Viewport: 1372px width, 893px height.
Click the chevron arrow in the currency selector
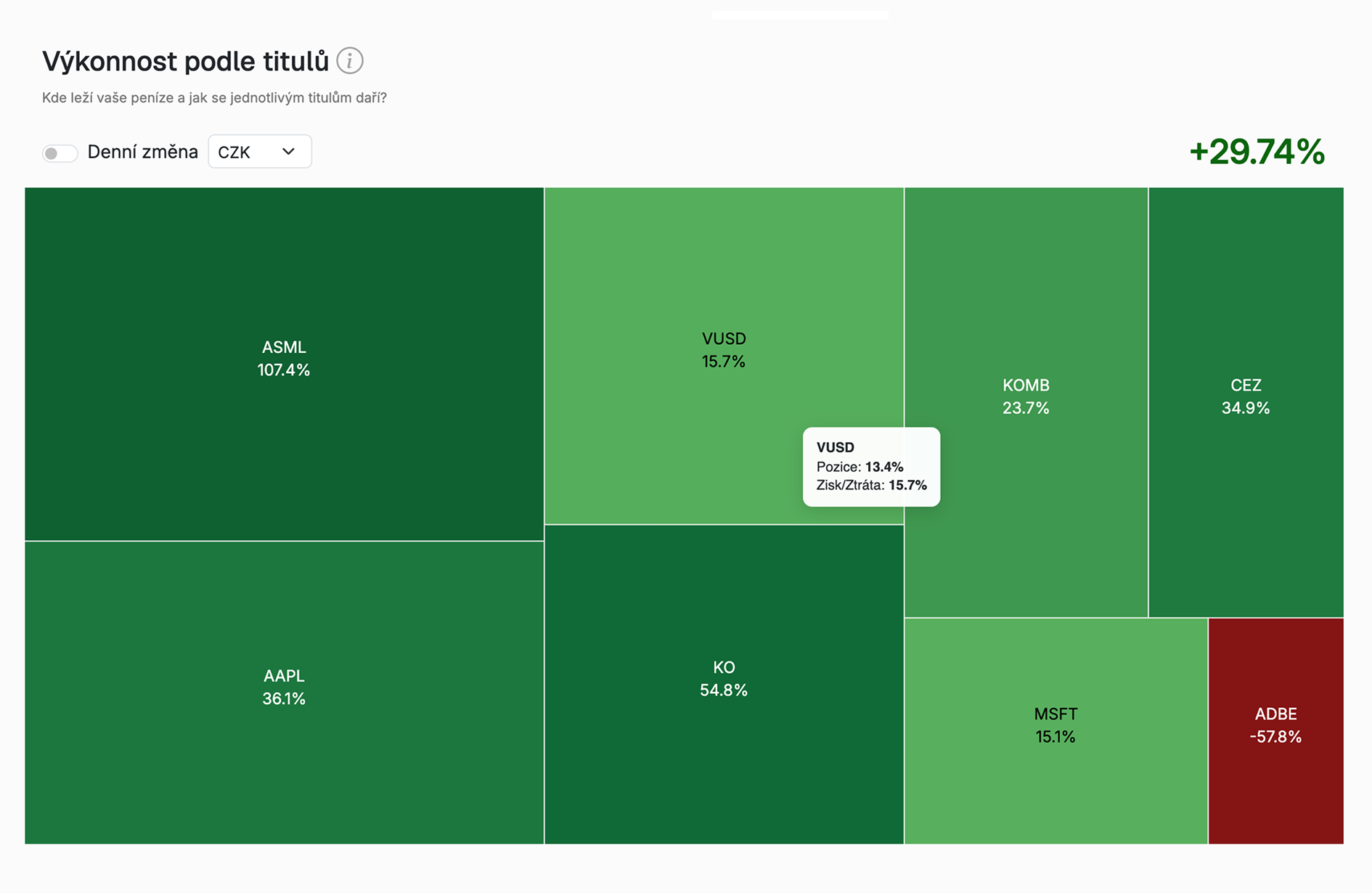[x=288, y=152]
